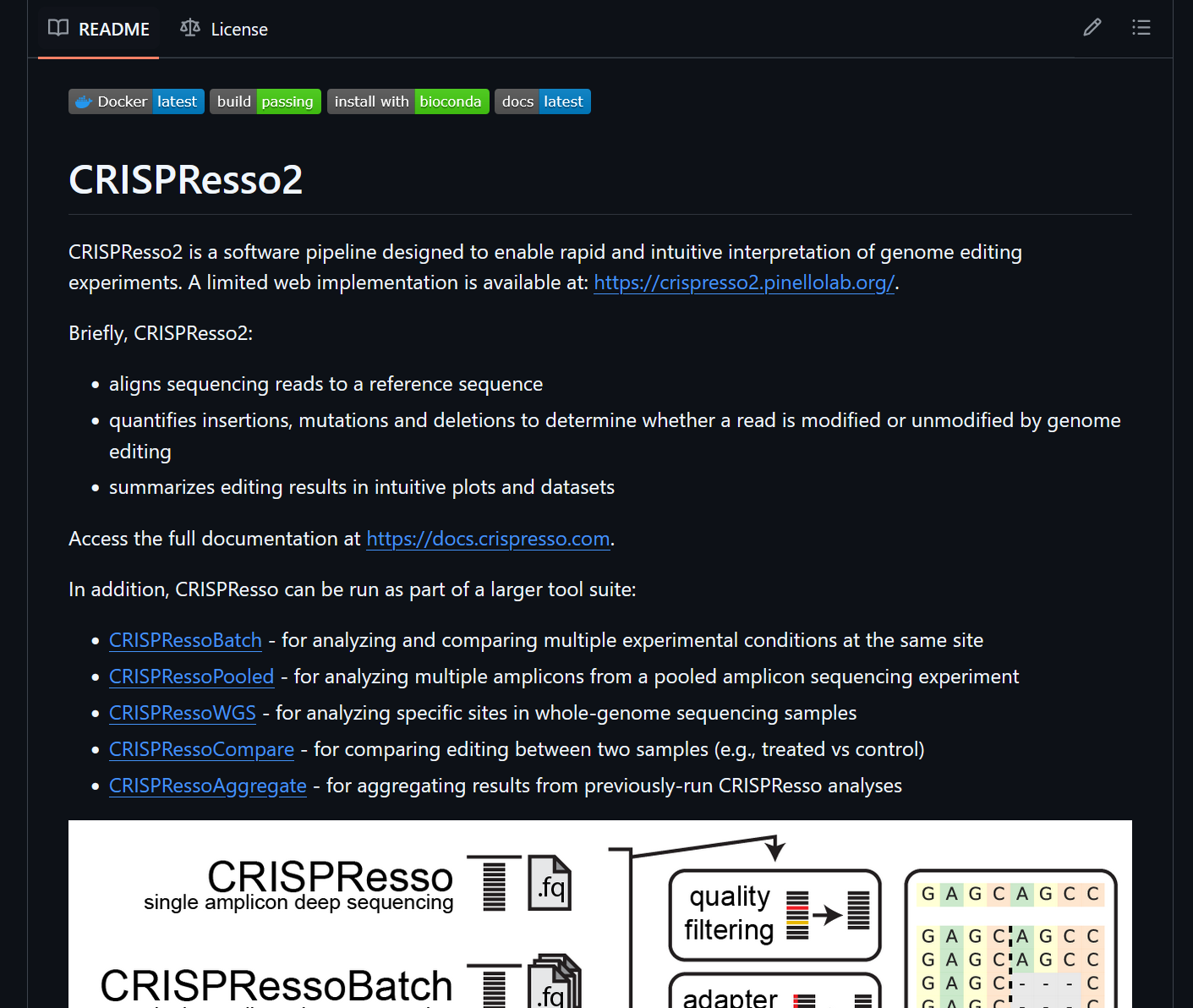The height and width of the screenshot is (1008, 1193).
Task: Click the book icon beside README
Action: pos(57,28)
